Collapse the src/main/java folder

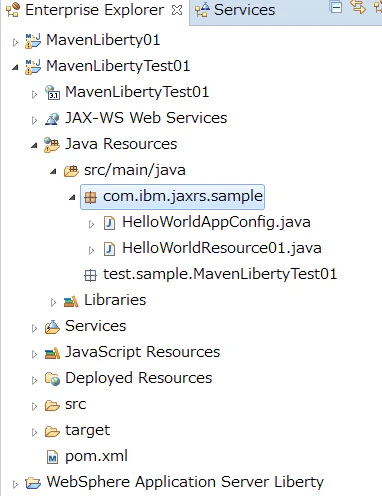pyautogui.click(x=53, y=172)
